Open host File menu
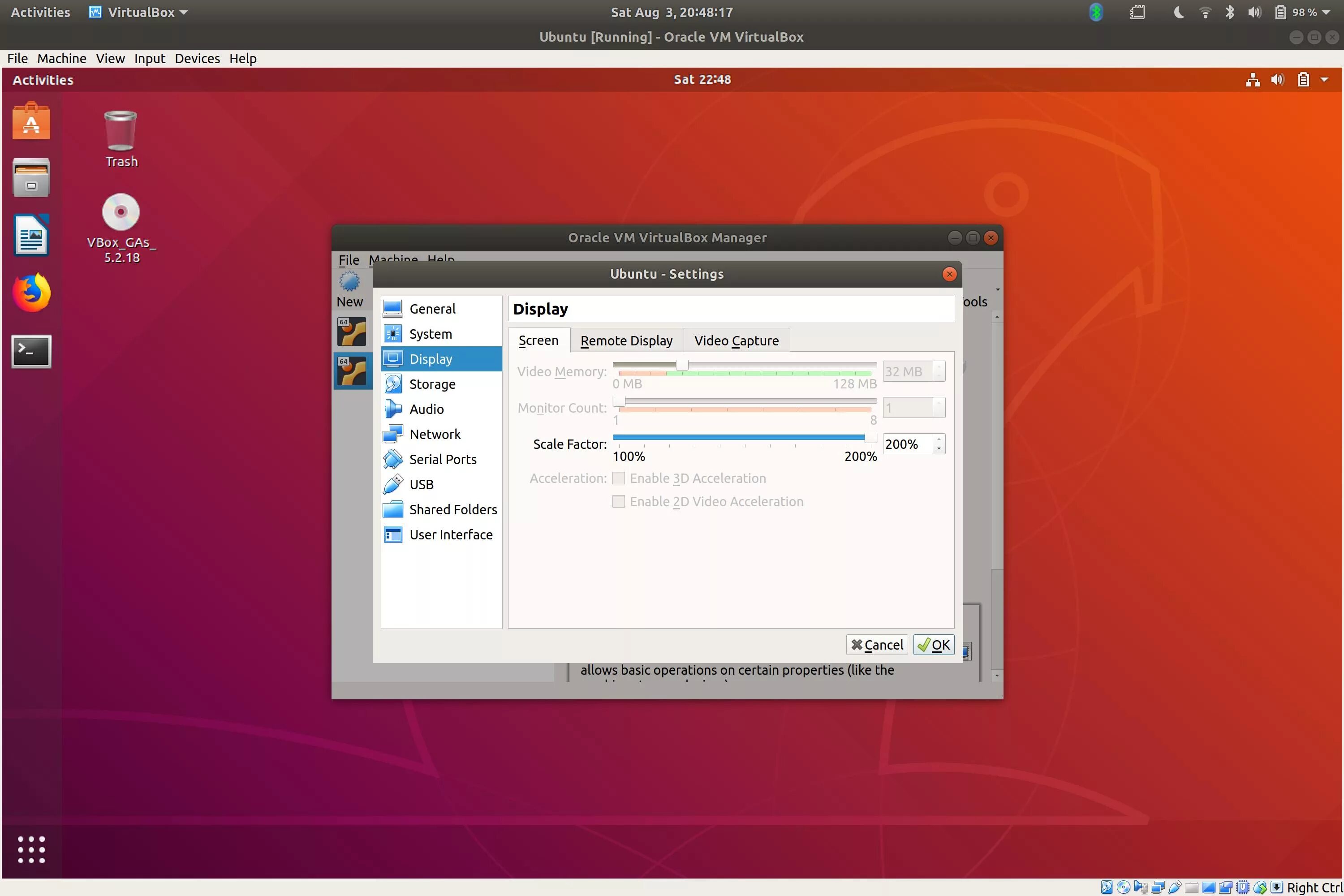 [x=17, y=58]
